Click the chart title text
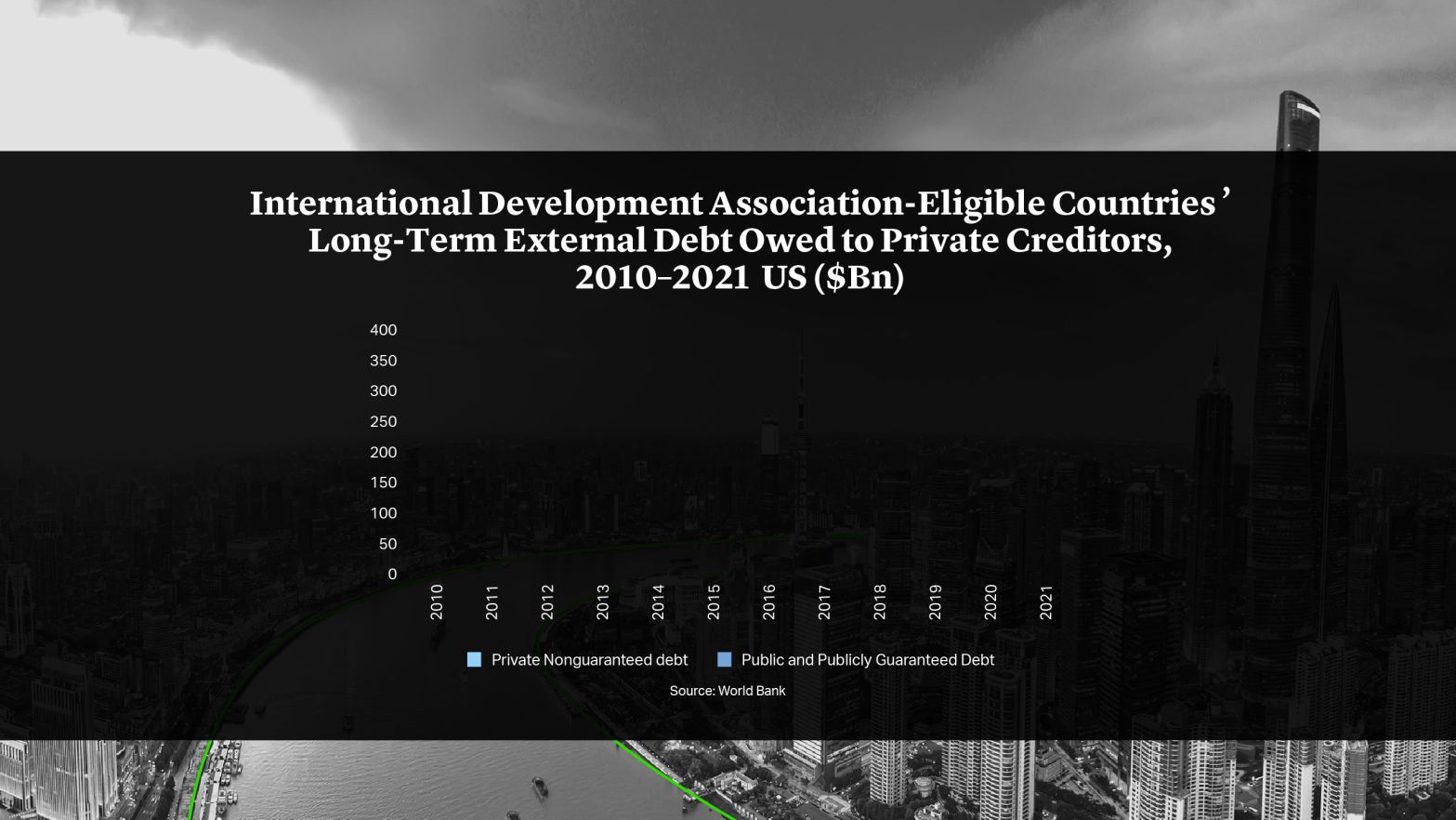The width and height of the screenshot is (1456, 820). click(739, 240)
